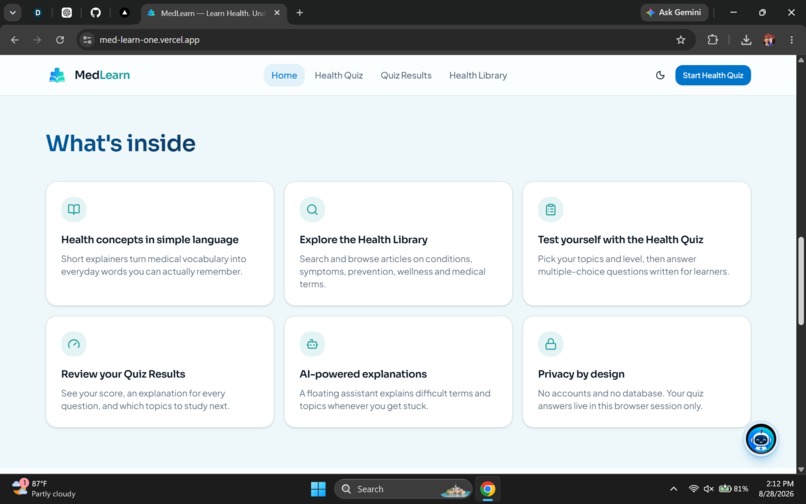
Task: Click the Start Health Quiz button
Action: coord(713,75)
